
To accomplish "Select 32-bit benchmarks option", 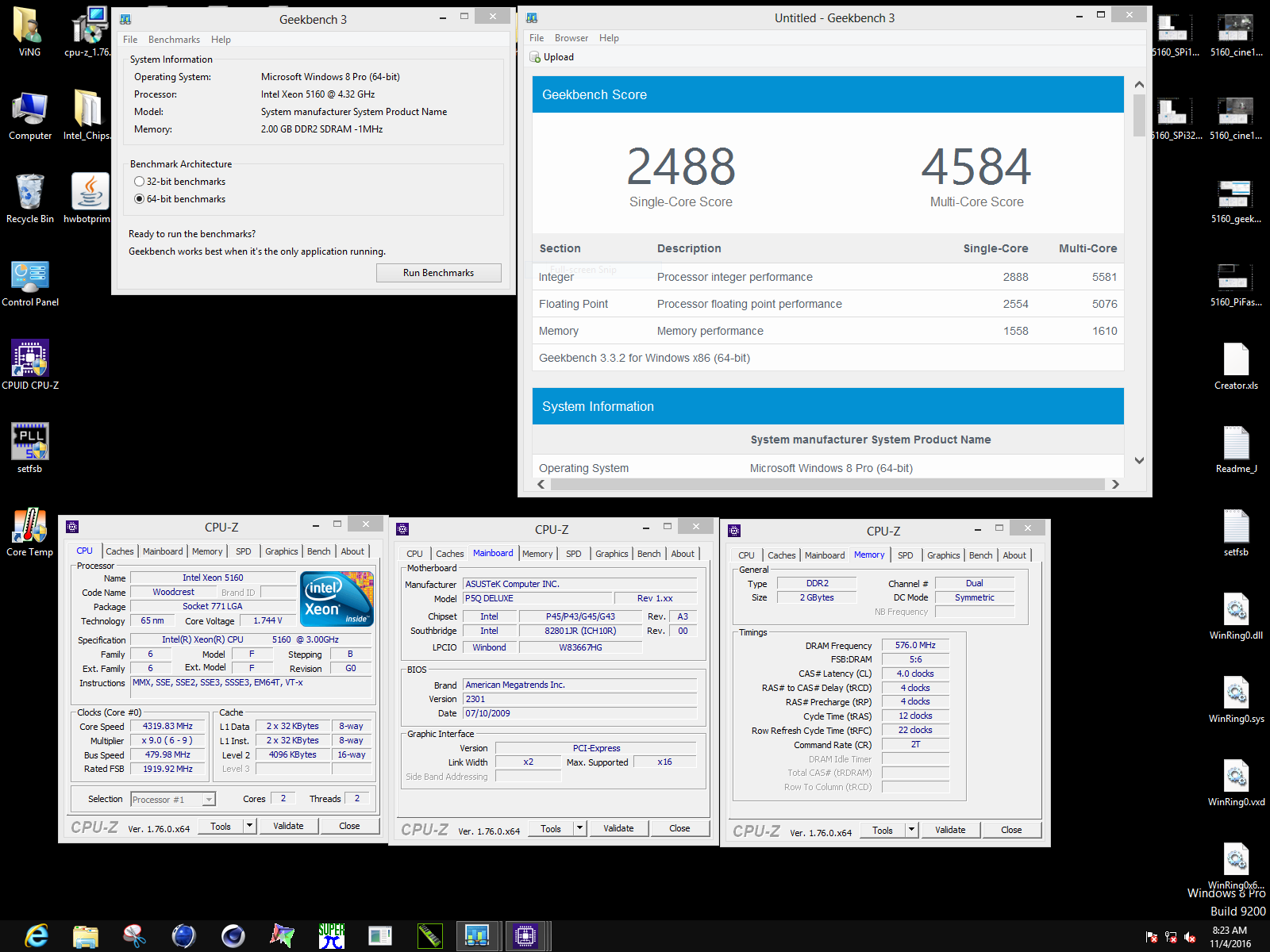I will 140,182.
